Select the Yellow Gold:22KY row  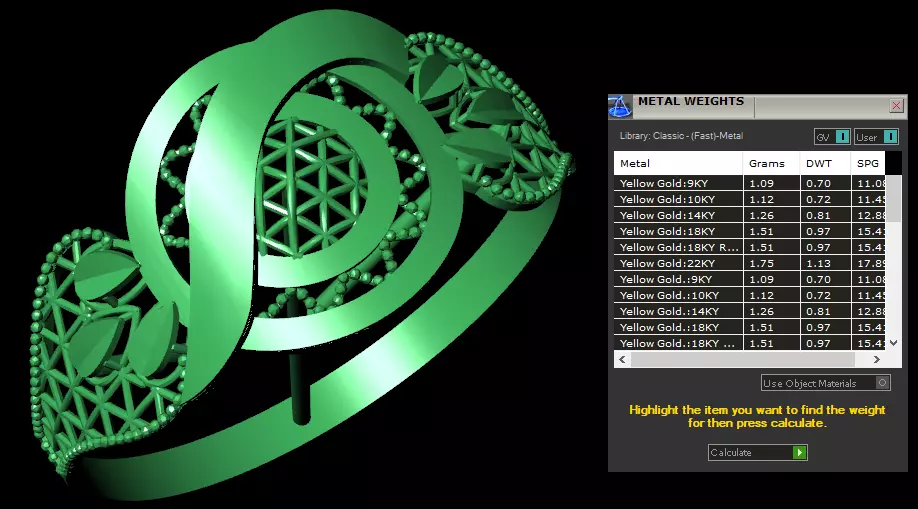pos(749,264)
